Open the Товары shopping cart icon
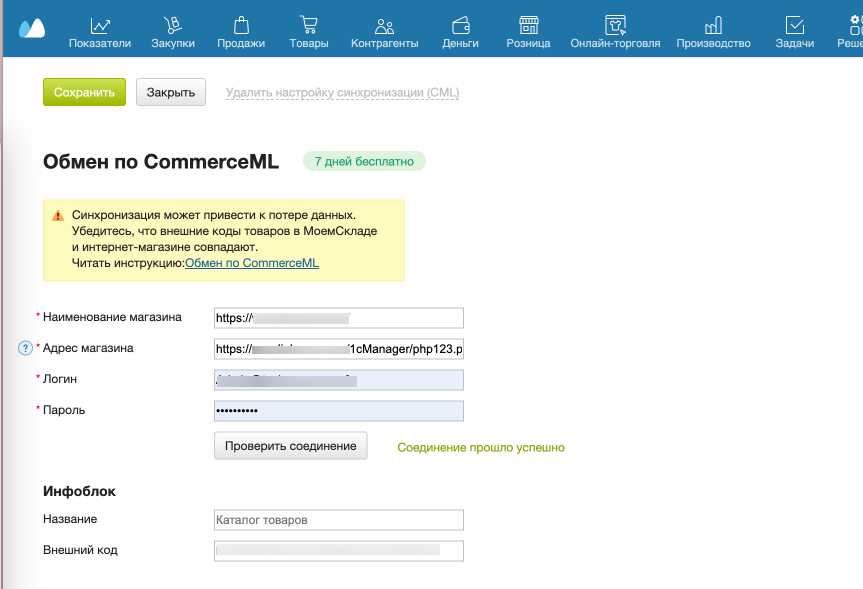 pyautogui.click(x=309, y=25)
